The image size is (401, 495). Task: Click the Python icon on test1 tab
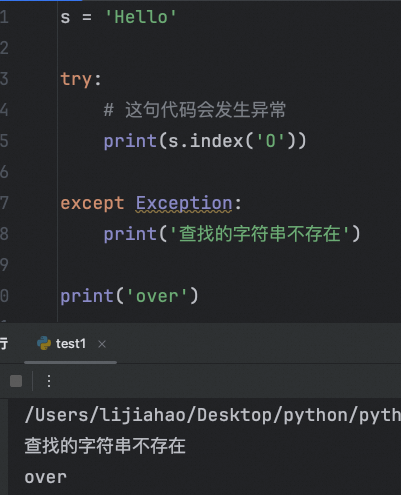click(x=44, y=343)
